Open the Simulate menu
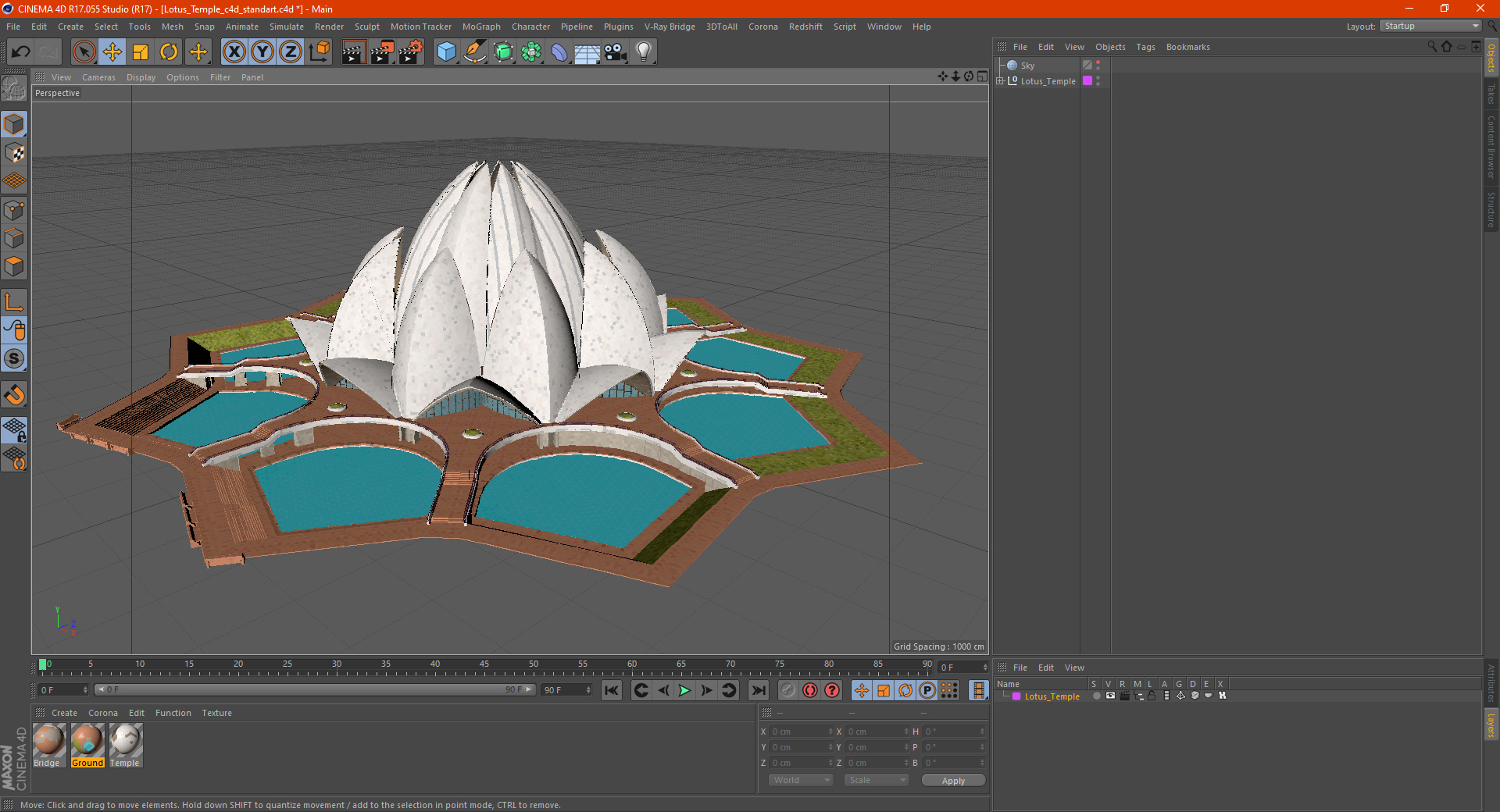Image resolution: width=1500 pixels, height=812 pixels. 287,27
